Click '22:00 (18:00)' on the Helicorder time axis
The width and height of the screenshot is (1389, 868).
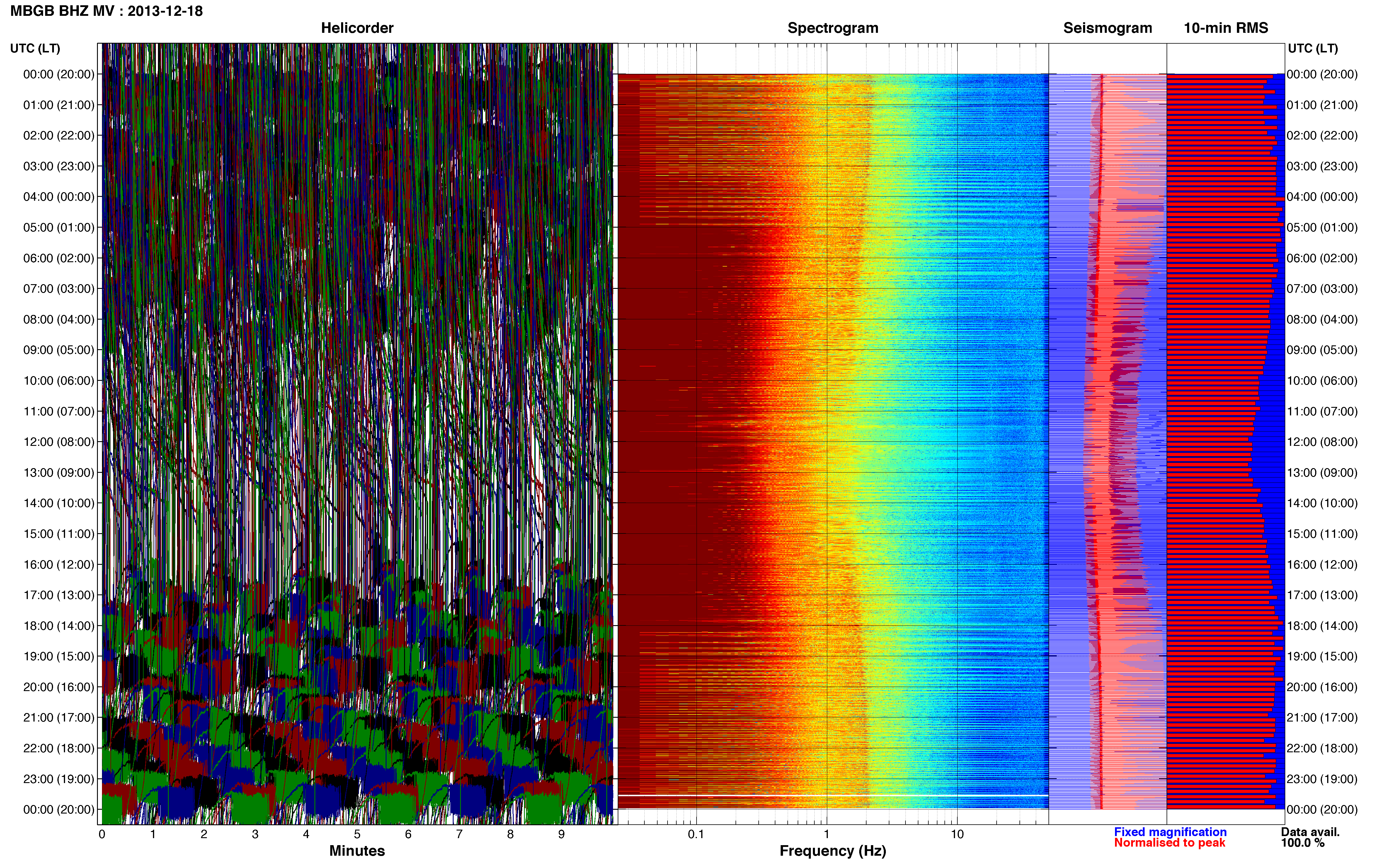click(x=59, y=748)
